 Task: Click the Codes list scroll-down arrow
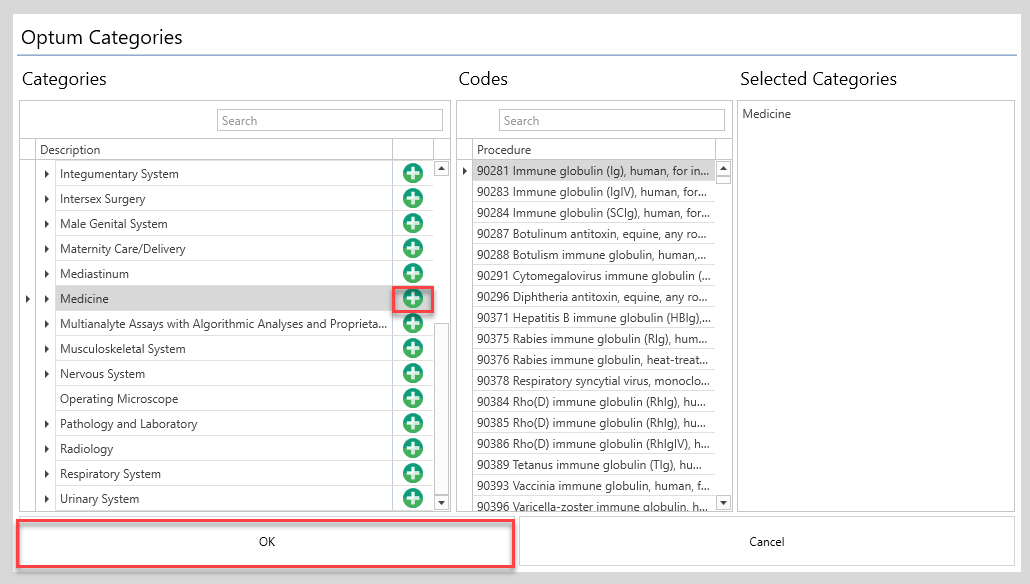point(723,503)
